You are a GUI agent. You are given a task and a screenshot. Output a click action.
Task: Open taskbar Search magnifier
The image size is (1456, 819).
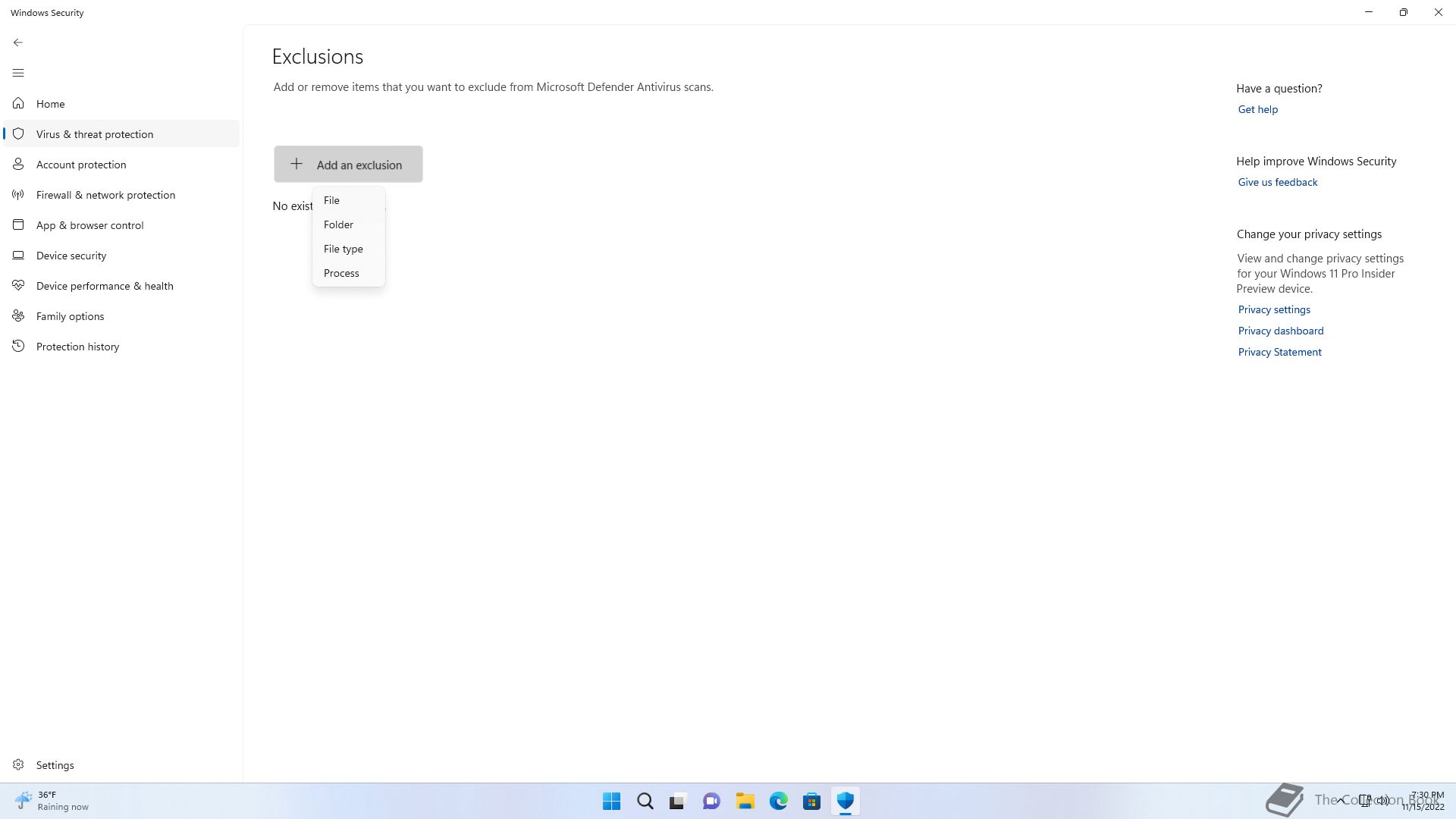pyautogui.click(x=645, y=801)
